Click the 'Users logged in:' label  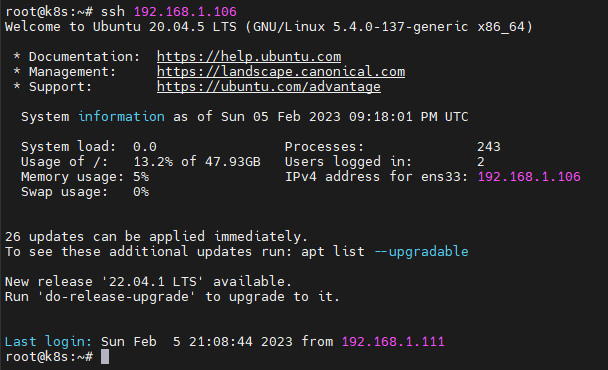[348, 162]
